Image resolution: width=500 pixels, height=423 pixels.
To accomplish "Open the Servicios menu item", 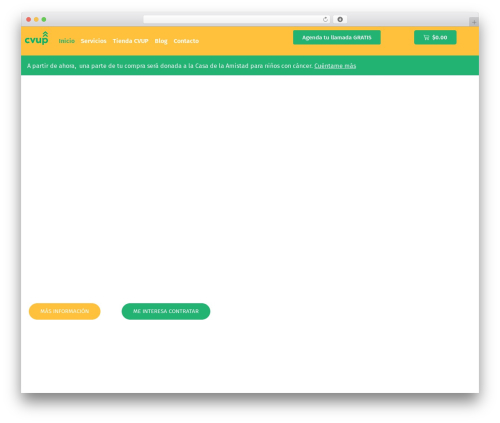I will point(93,41).
